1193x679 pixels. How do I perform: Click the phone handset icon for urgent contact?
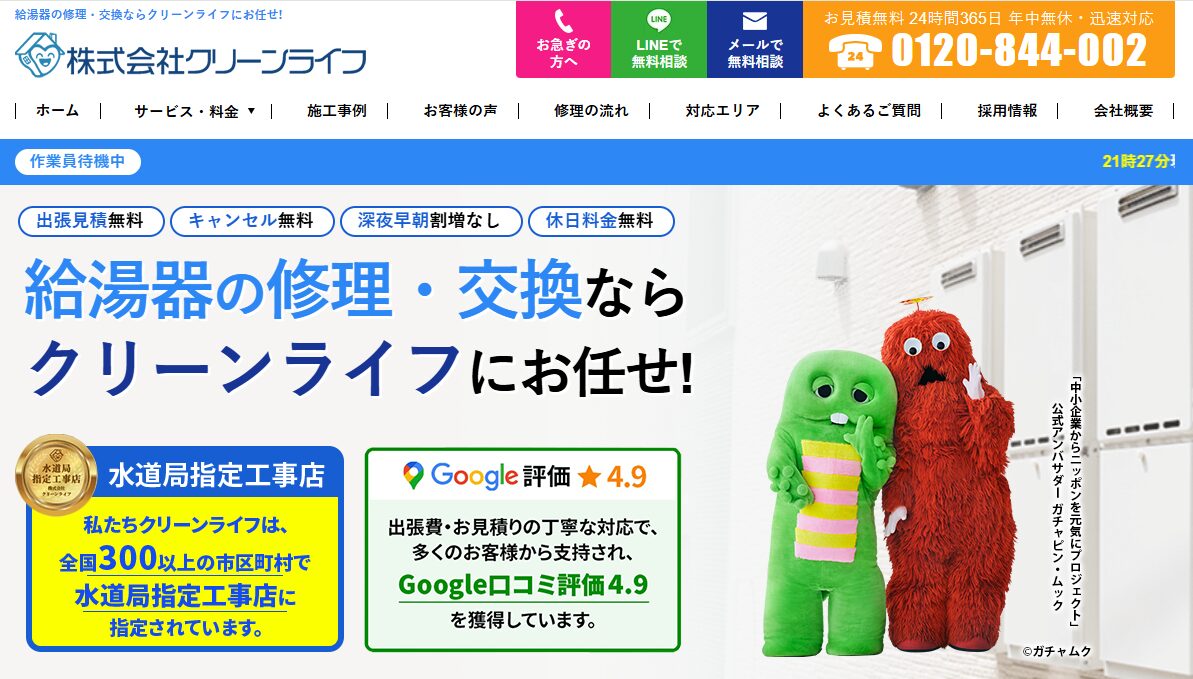[563, 21]
